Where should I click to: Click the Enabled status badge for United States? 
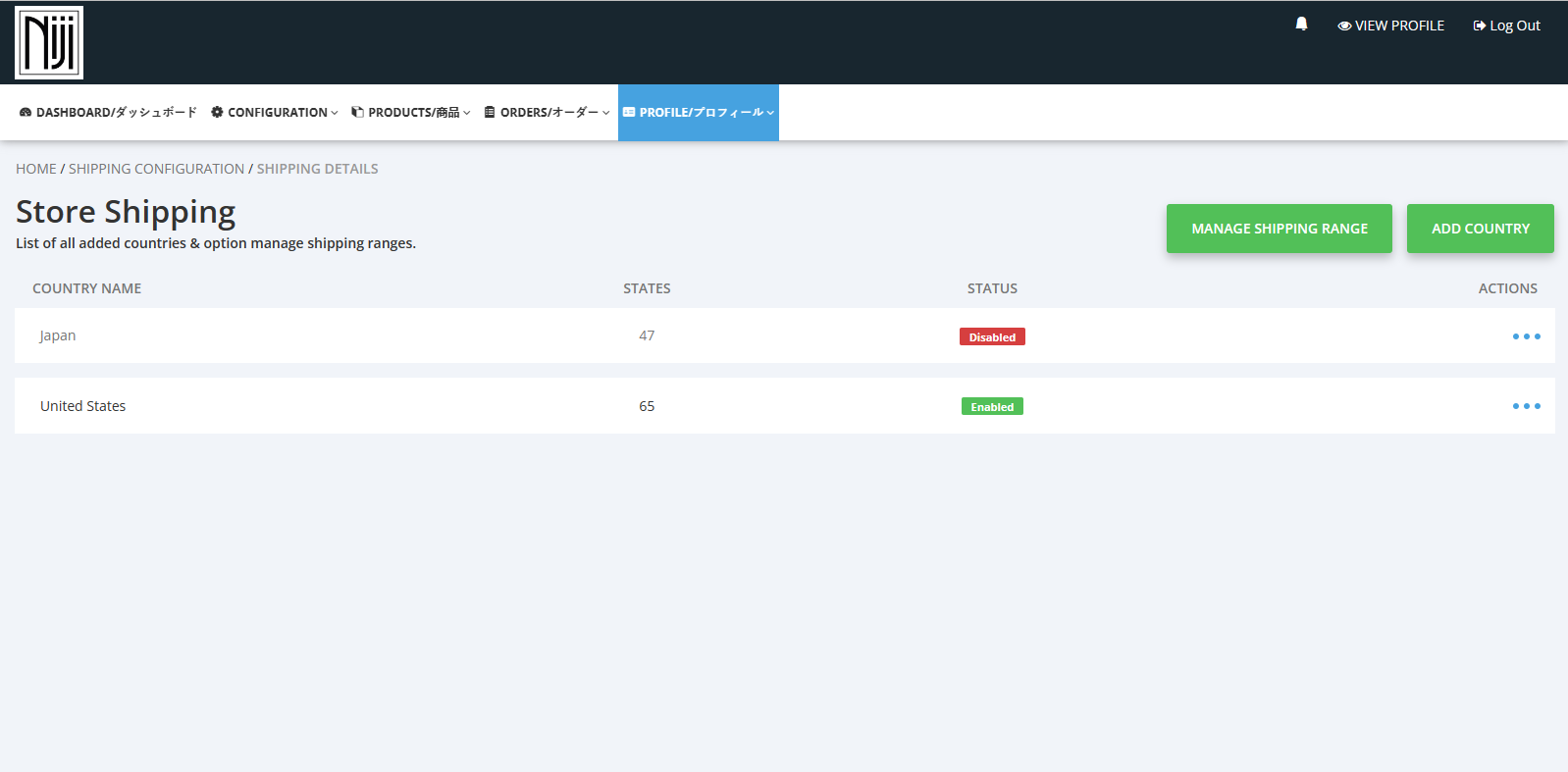(992, 407)
